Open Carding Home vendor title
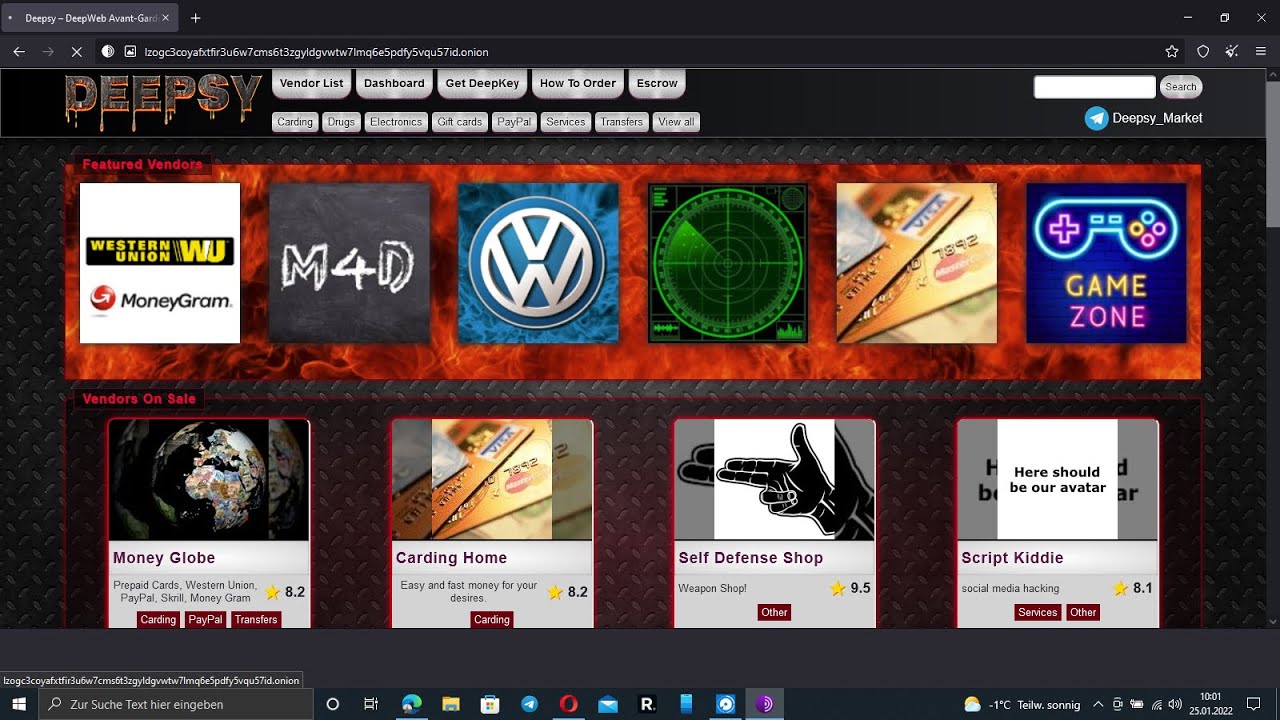Viewport: 1280px width, 720px height. tap(451, 558)
